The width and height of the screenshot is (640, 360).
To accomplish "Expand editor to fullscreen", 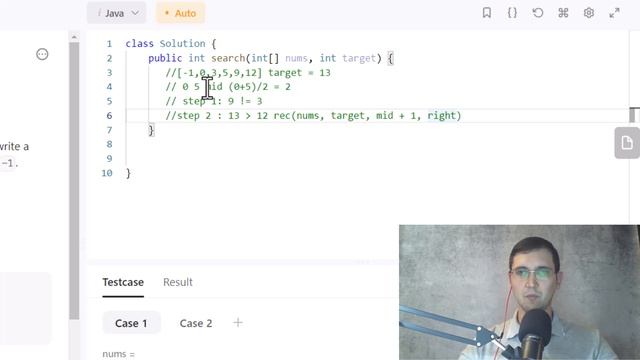I will click(x=614, y=13).
